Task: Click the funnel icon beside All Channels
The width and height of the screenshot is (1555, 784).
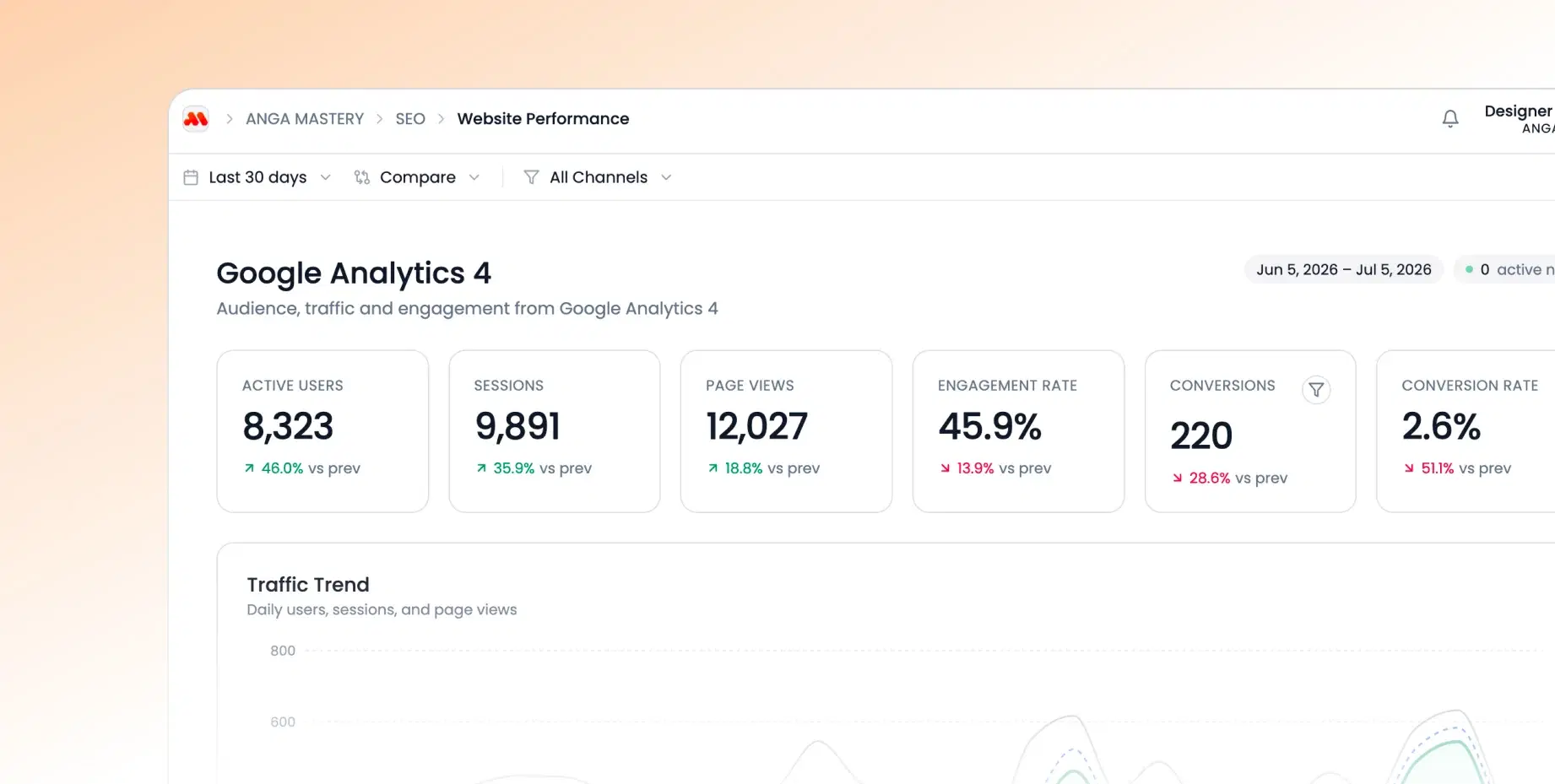Action: click(x=531, y=177)
